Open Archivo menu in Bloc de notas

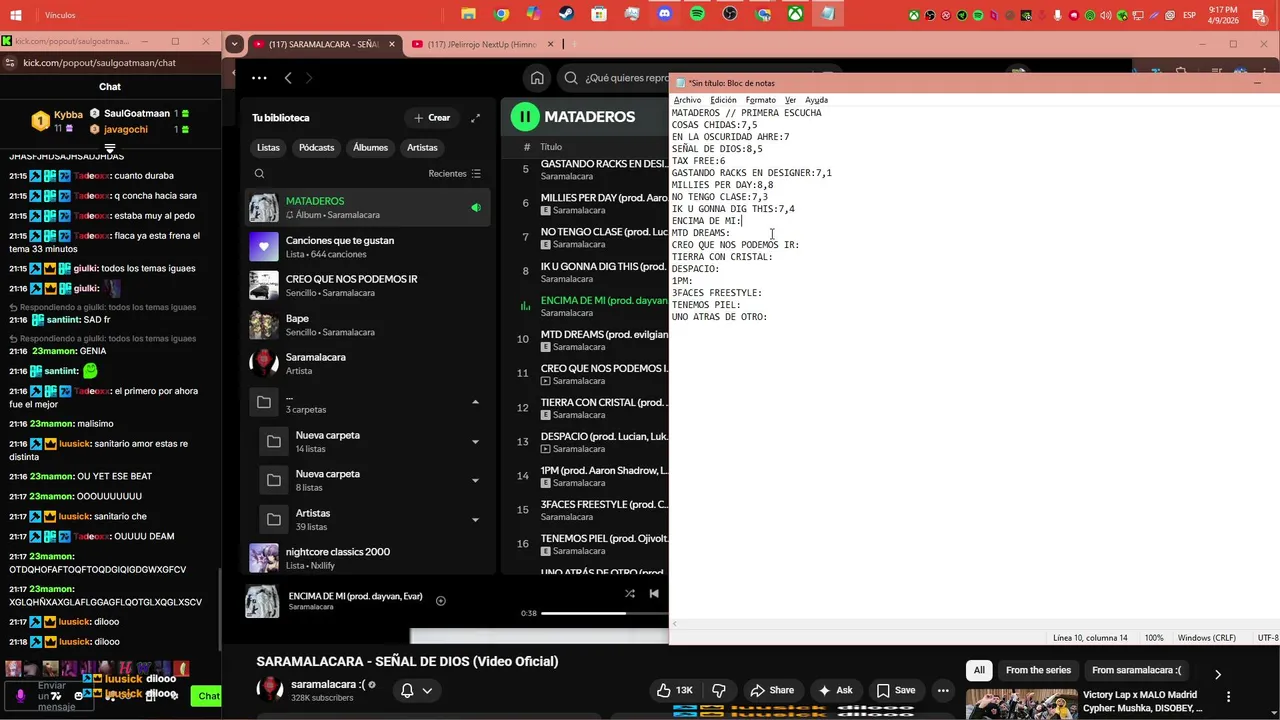point(687,100)
